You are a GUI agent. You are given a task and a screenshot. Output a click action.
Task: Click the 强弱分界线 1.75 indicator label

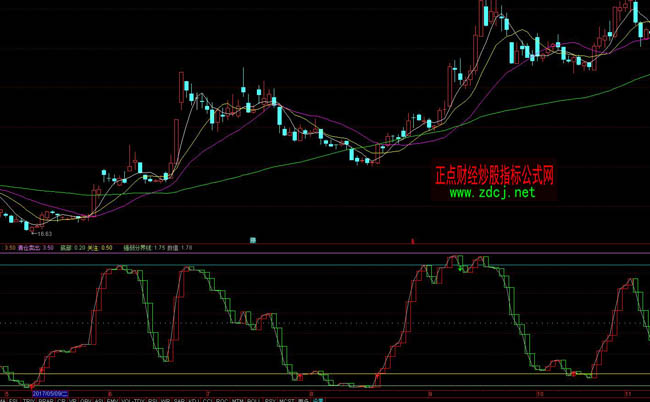[x=143, y=245]
